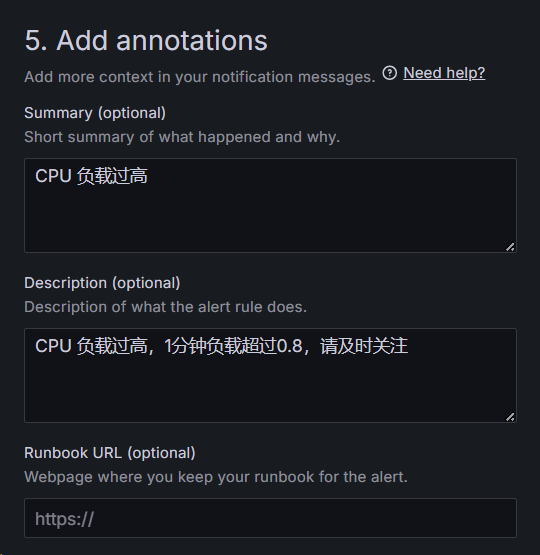Click the "5. Add annotations" heading
This screenshot has width=540, height=555.
[x=146, y=40]
